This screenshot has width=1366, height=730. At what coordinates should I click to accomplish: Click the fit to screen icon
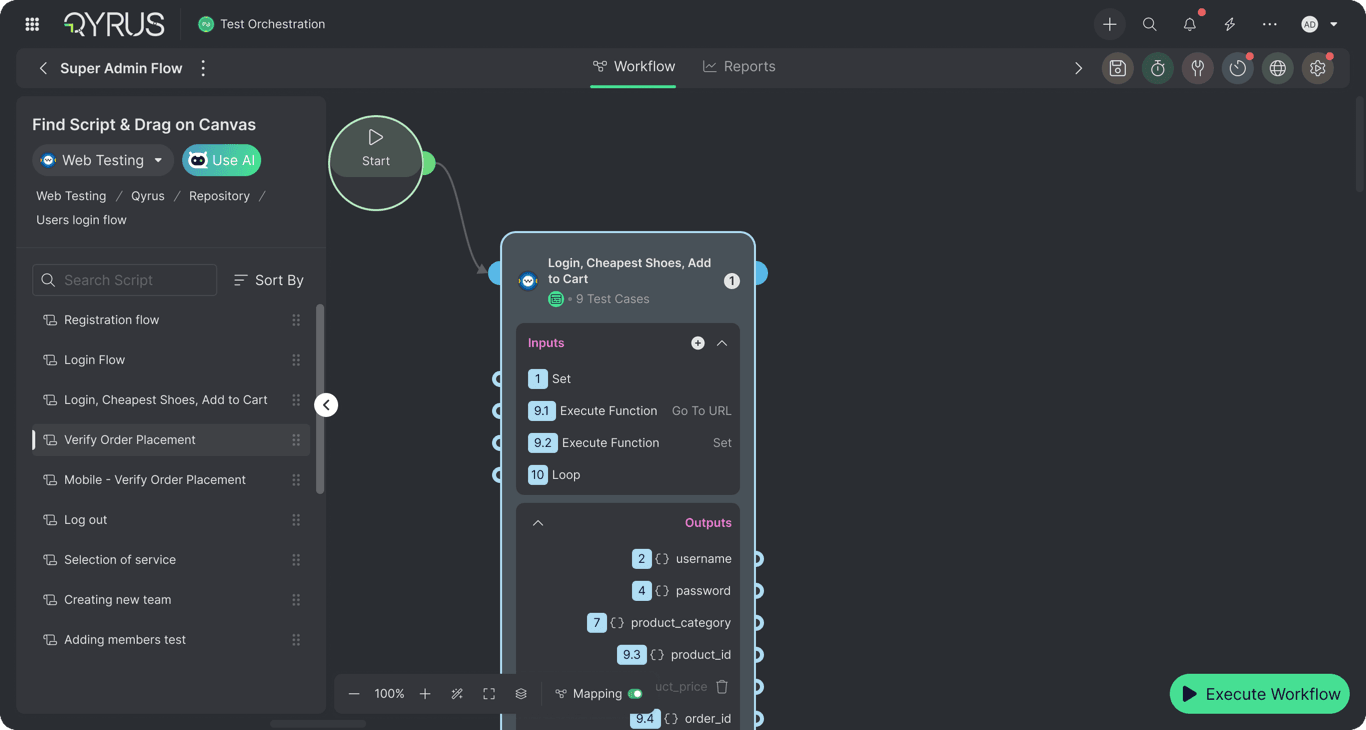489,694
